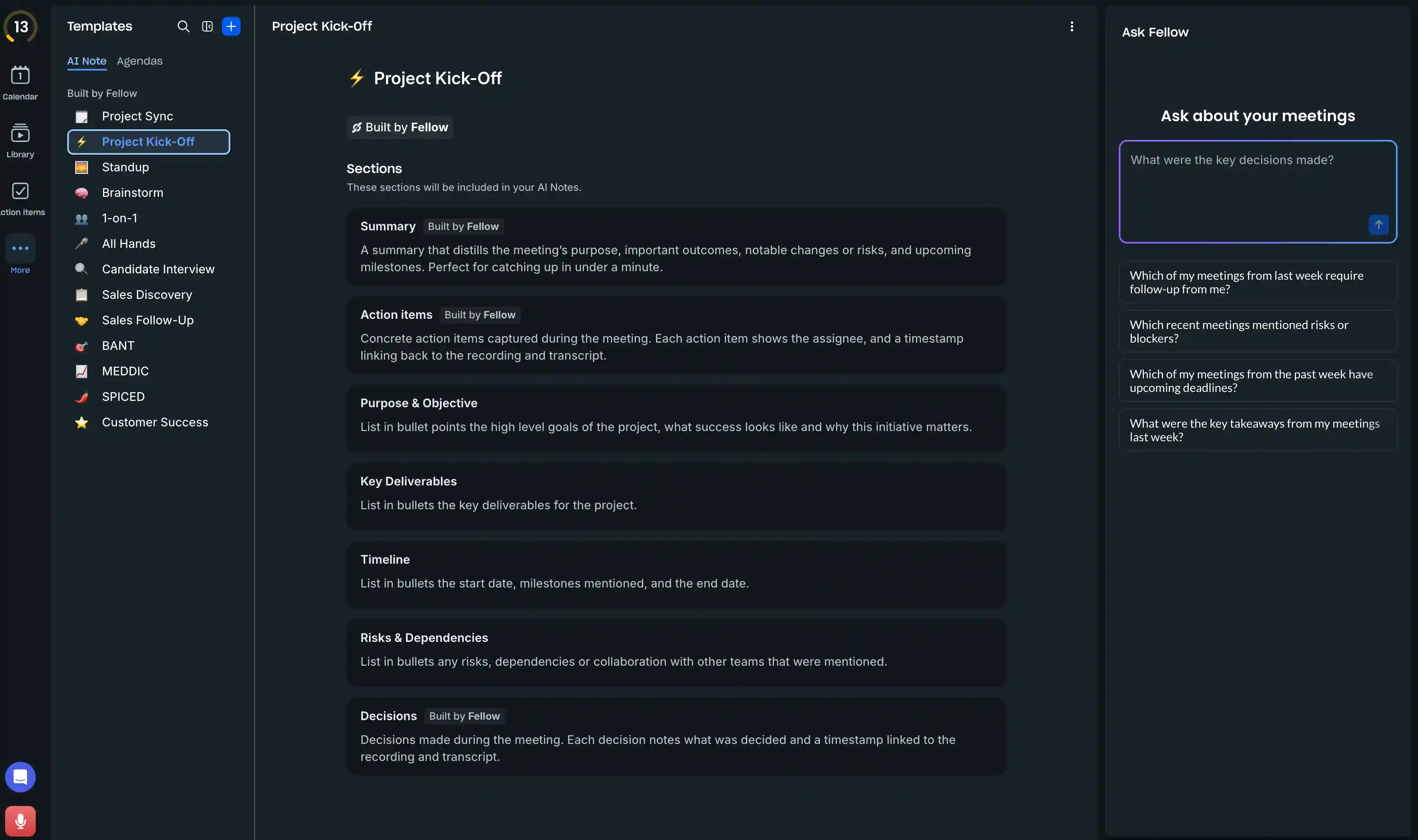Viewport: 1418px width, 840px height.
Task: Click the send arrow in Ask Fellow
Action: (1378, 224)
